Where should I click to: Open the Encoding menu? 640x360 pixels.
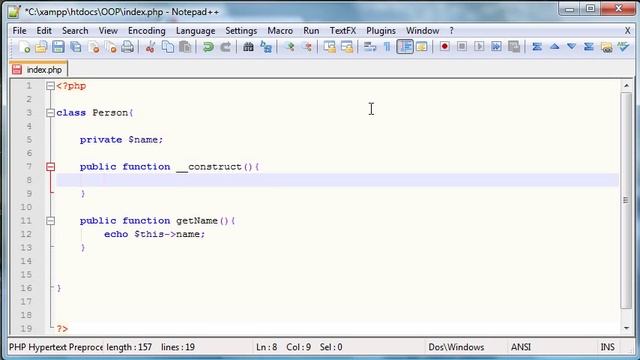147,31
